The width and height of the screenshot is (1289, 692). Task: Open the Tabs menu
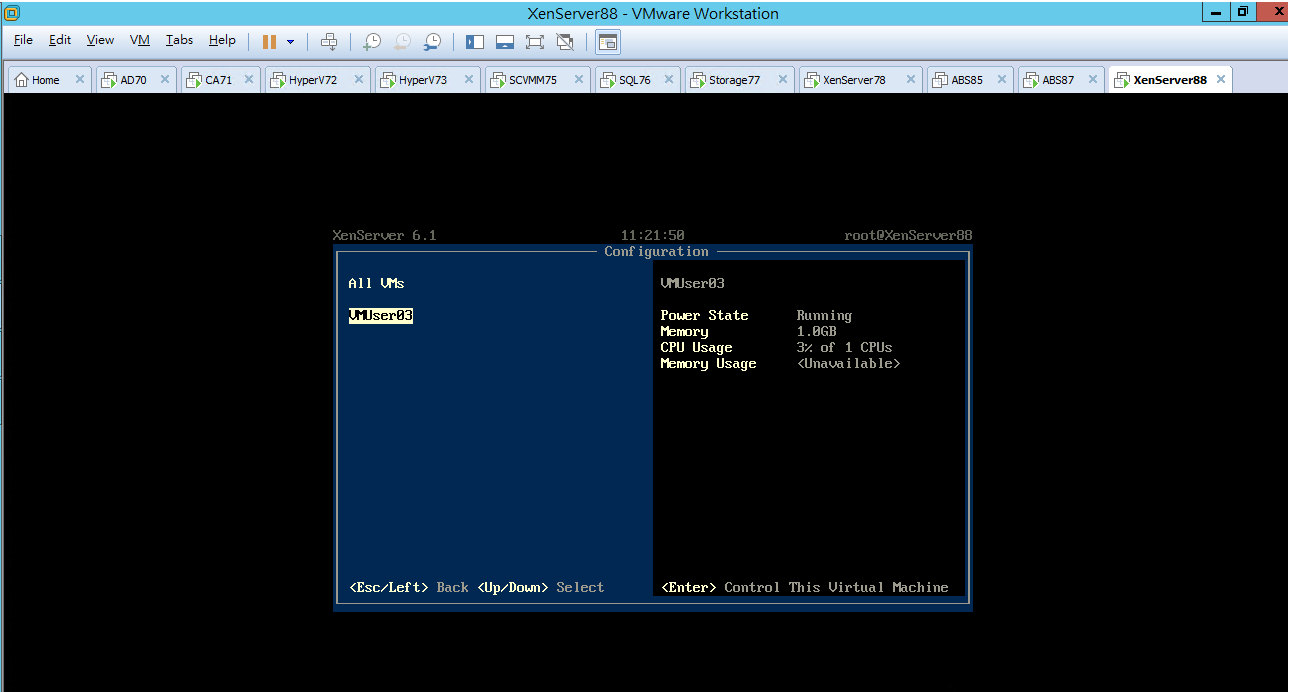(x=180, y=40)
